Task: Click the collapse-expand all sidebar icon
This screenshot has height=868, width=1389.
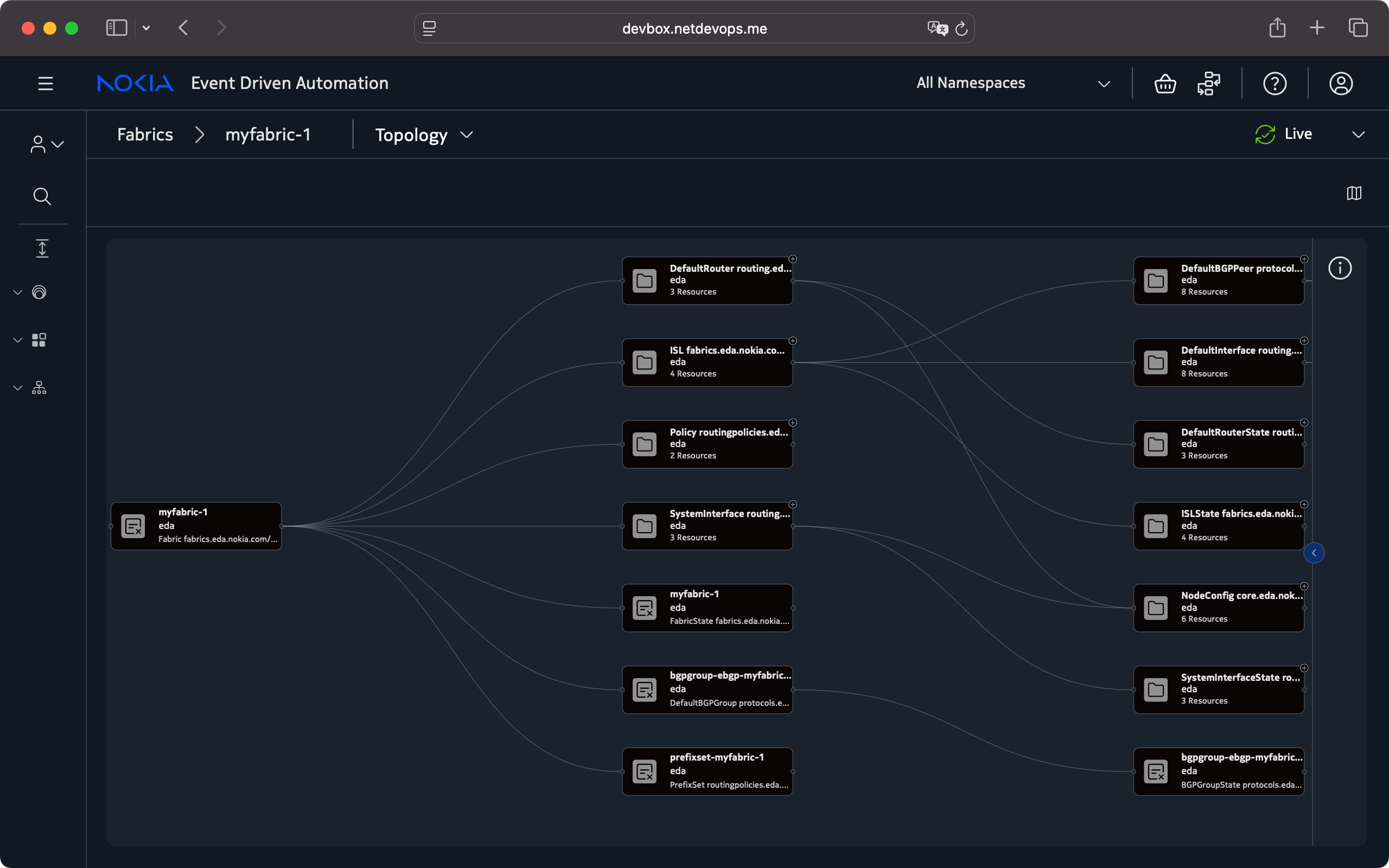Action: (x=42, y=248)
